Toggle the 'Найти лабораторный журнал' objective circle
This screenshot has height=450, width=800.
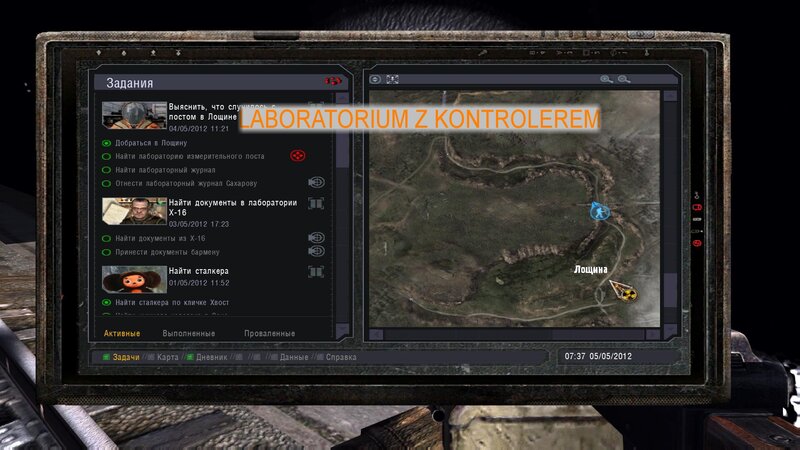point(107,170)
